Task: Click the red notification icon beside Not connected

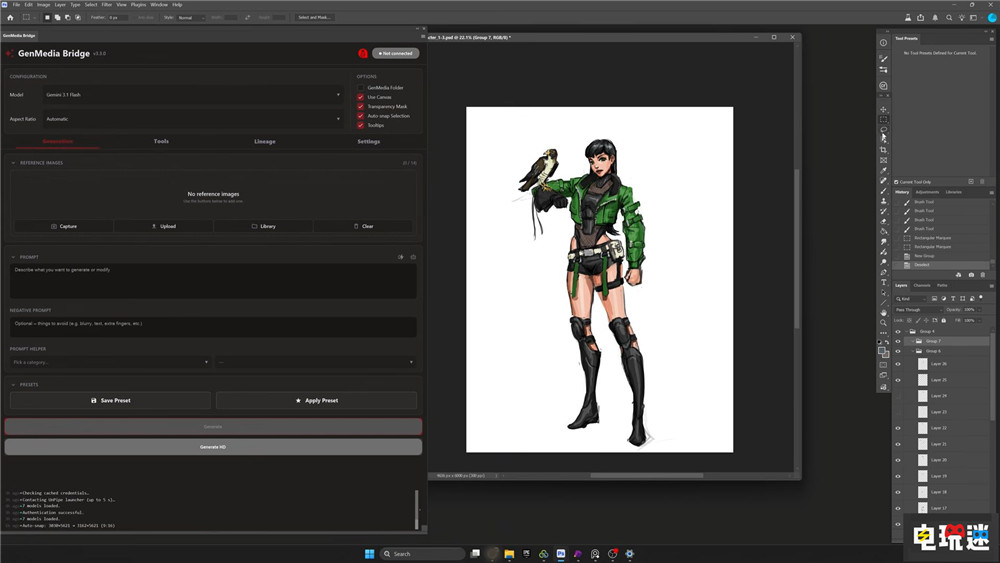Action: pos(363,54)
